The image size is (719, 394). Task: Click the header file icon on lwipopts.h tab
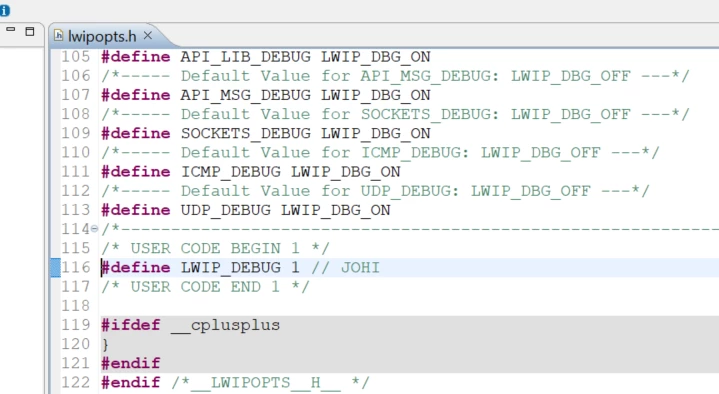58,35
